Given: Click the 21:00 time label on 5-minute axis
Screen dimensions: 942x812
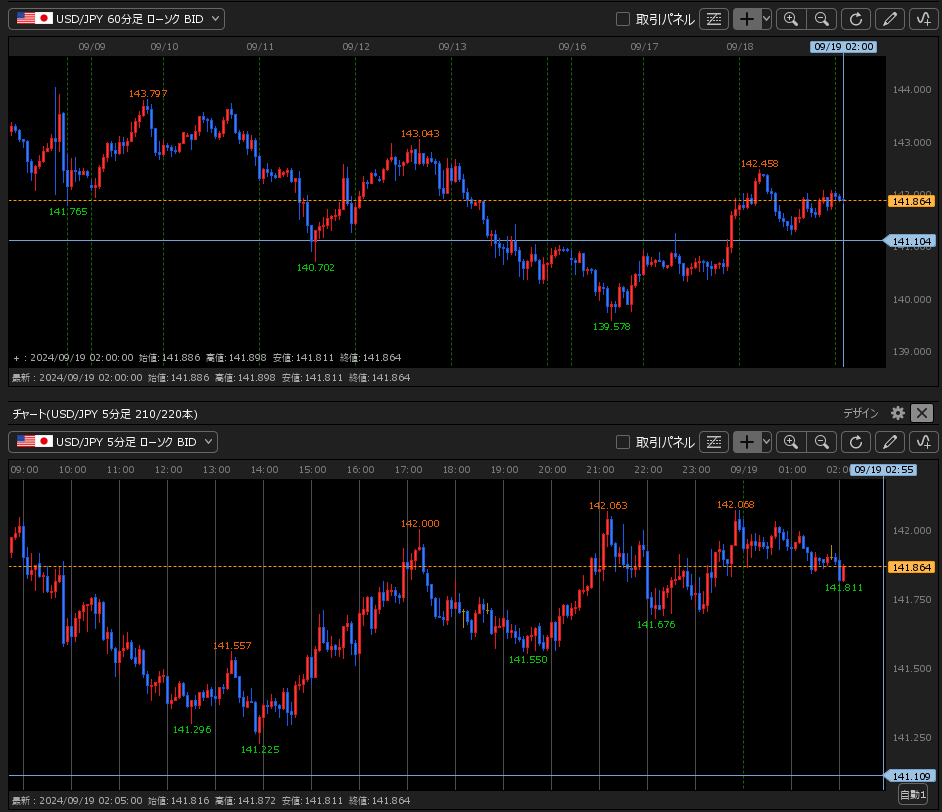Looking at the screenshot, I should coord(600,470).
